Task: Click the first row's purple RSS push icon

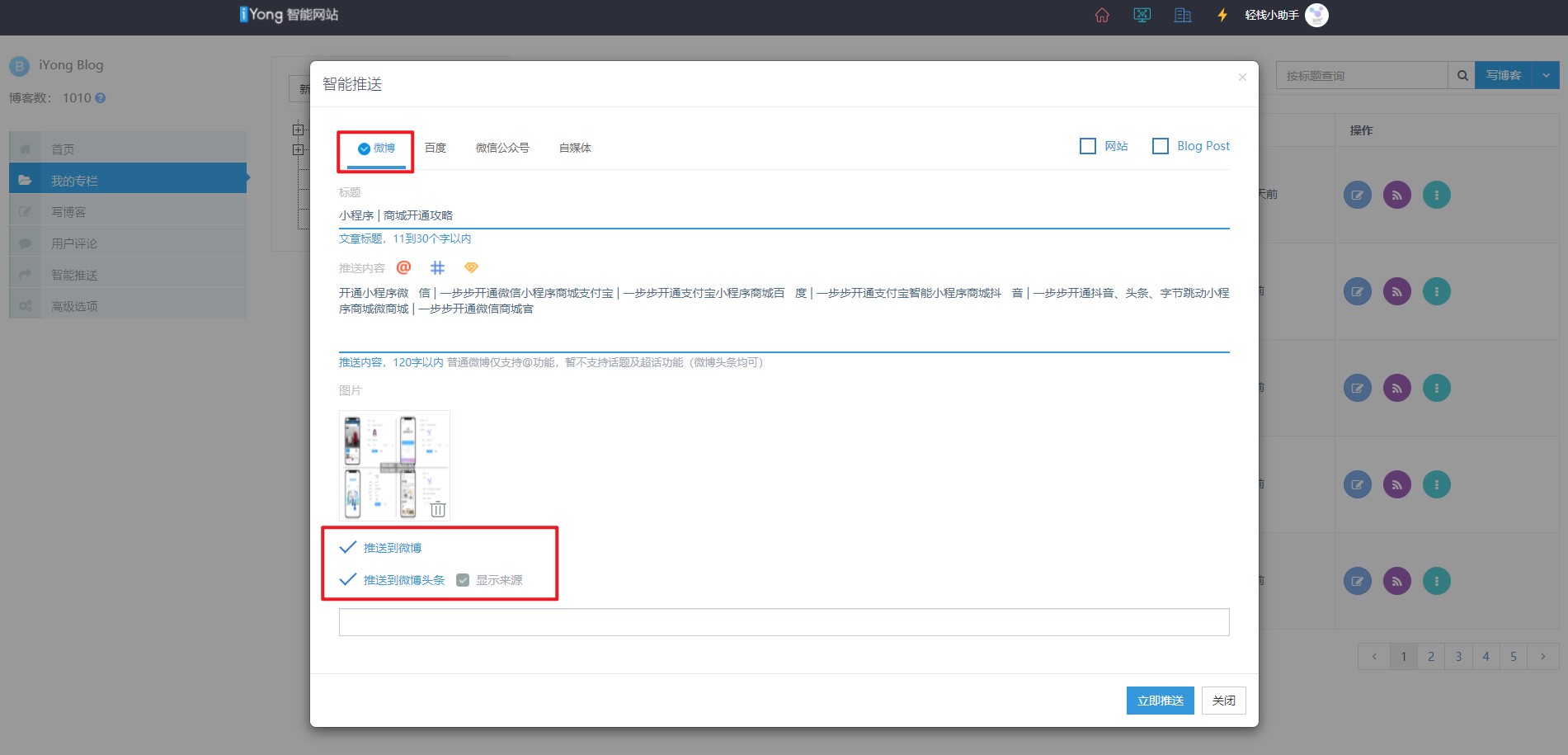Action: click(1397, 195)
